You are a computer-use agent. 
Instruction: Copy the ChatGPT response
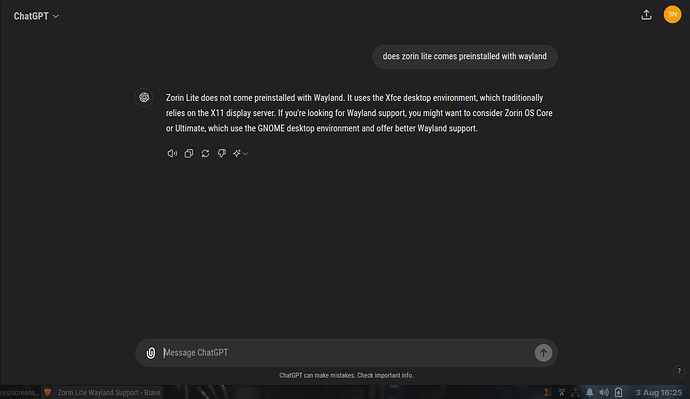coord(188,154)
